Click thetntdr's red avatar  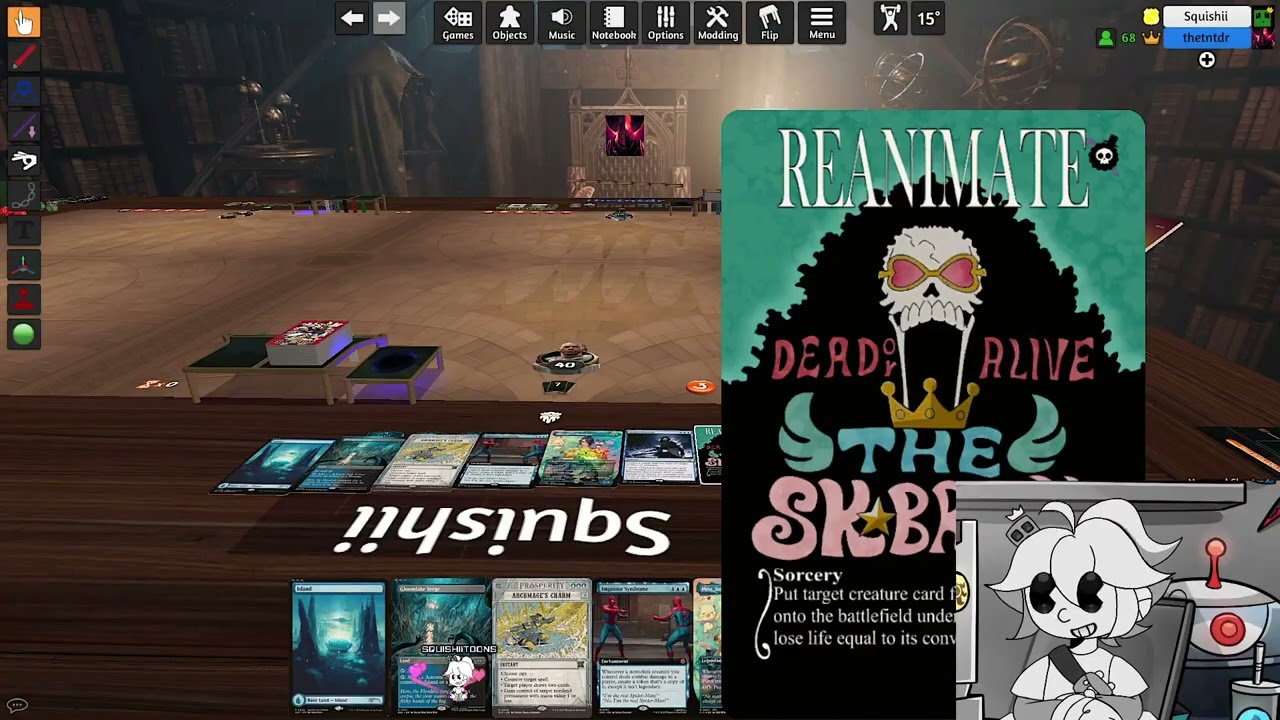click(x=1261, y=38)
